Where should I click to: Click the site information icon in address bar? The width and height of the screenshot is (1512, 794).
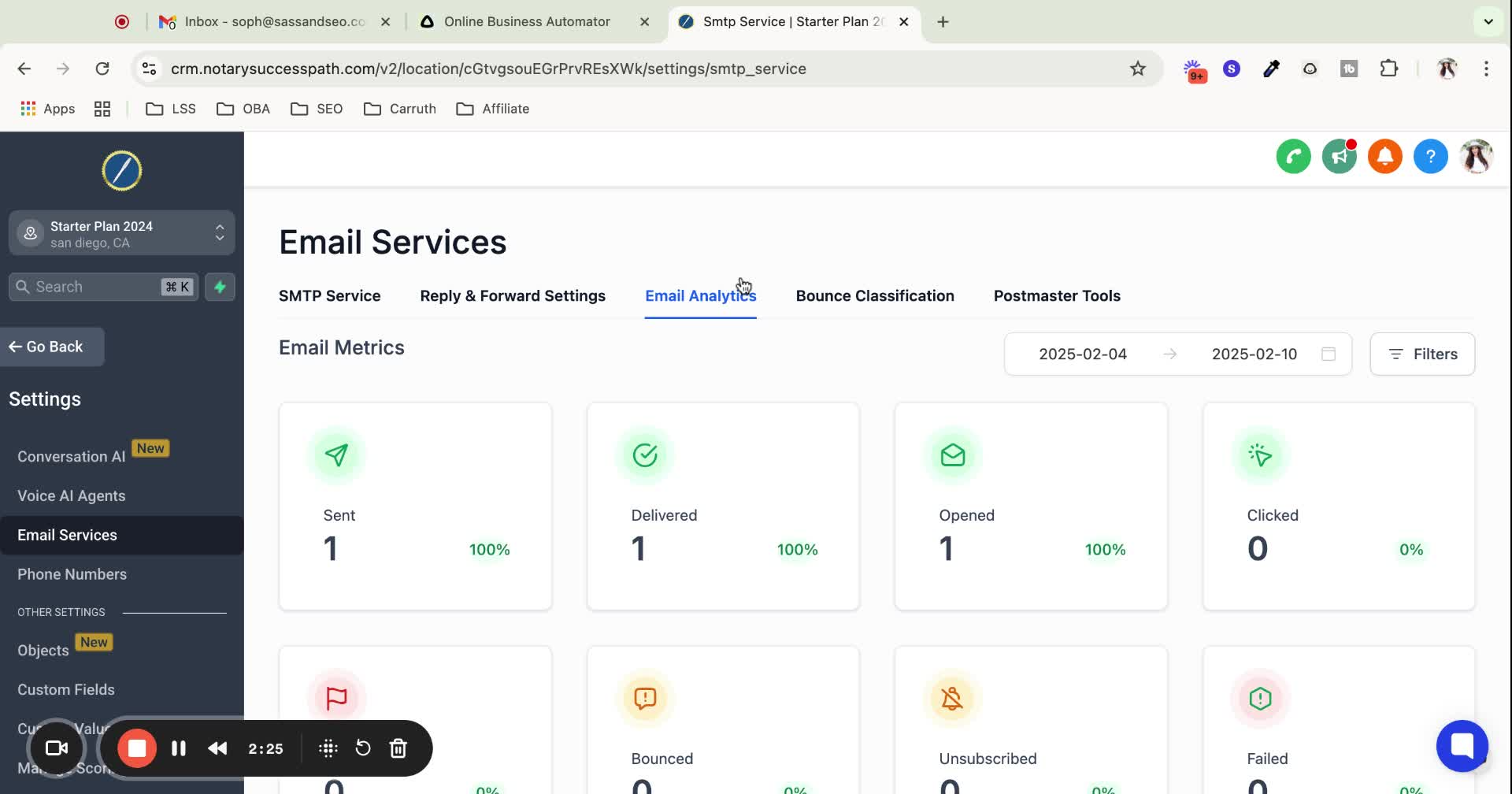149,69
